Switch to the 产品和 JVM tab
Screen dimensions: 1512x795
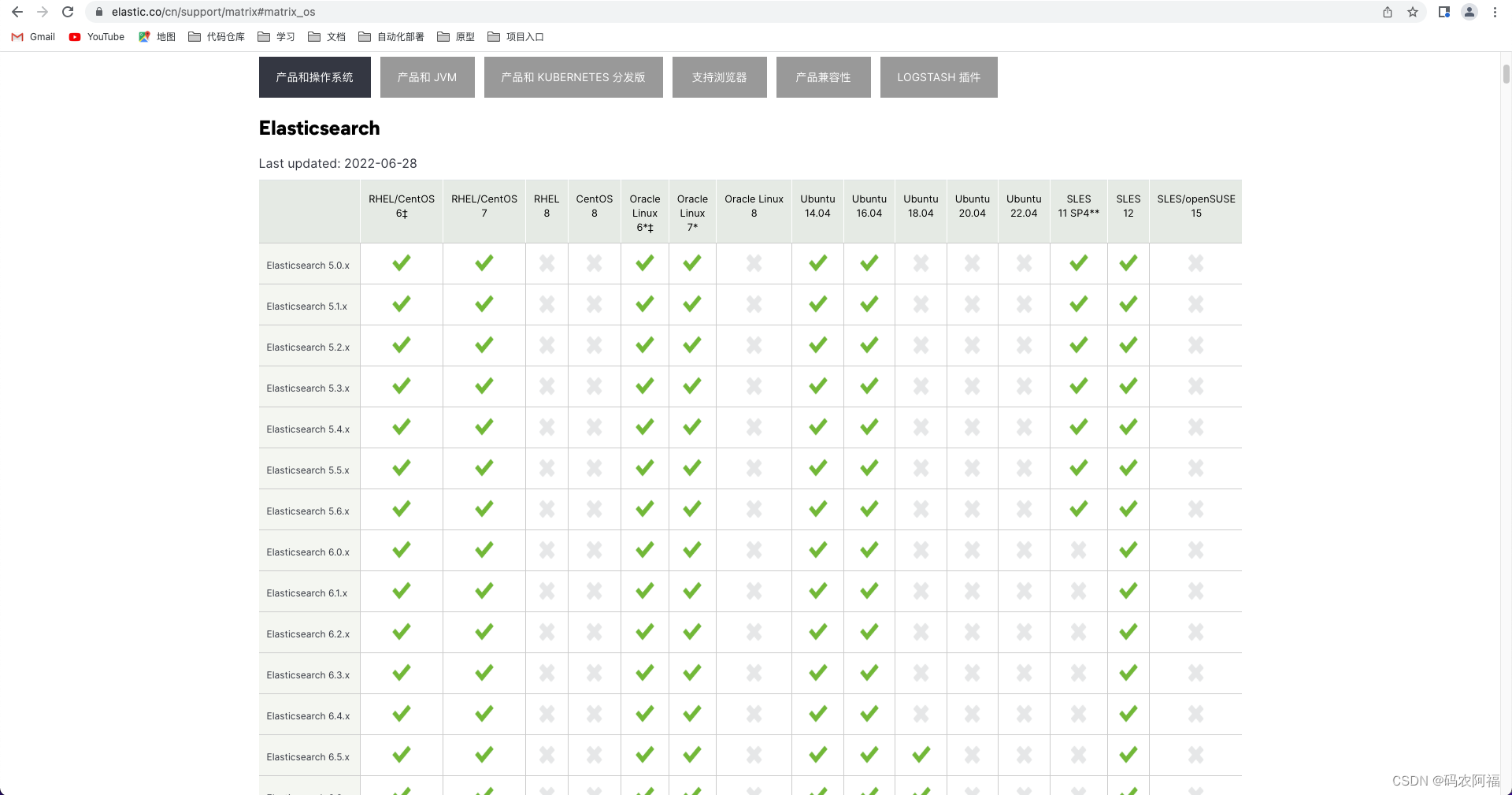pos(428,77)
